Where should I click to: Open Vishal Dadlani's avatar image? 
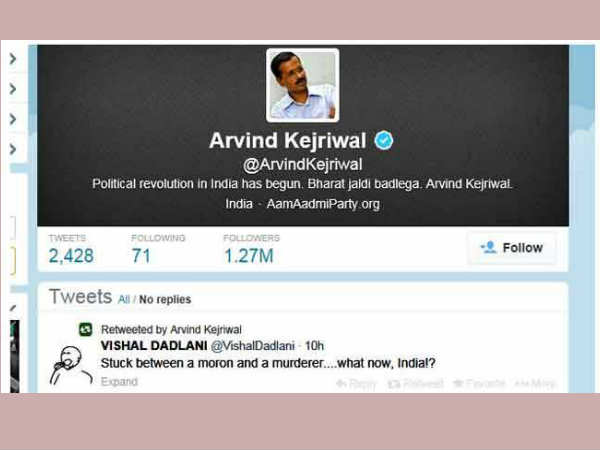[x=71, y=365]
